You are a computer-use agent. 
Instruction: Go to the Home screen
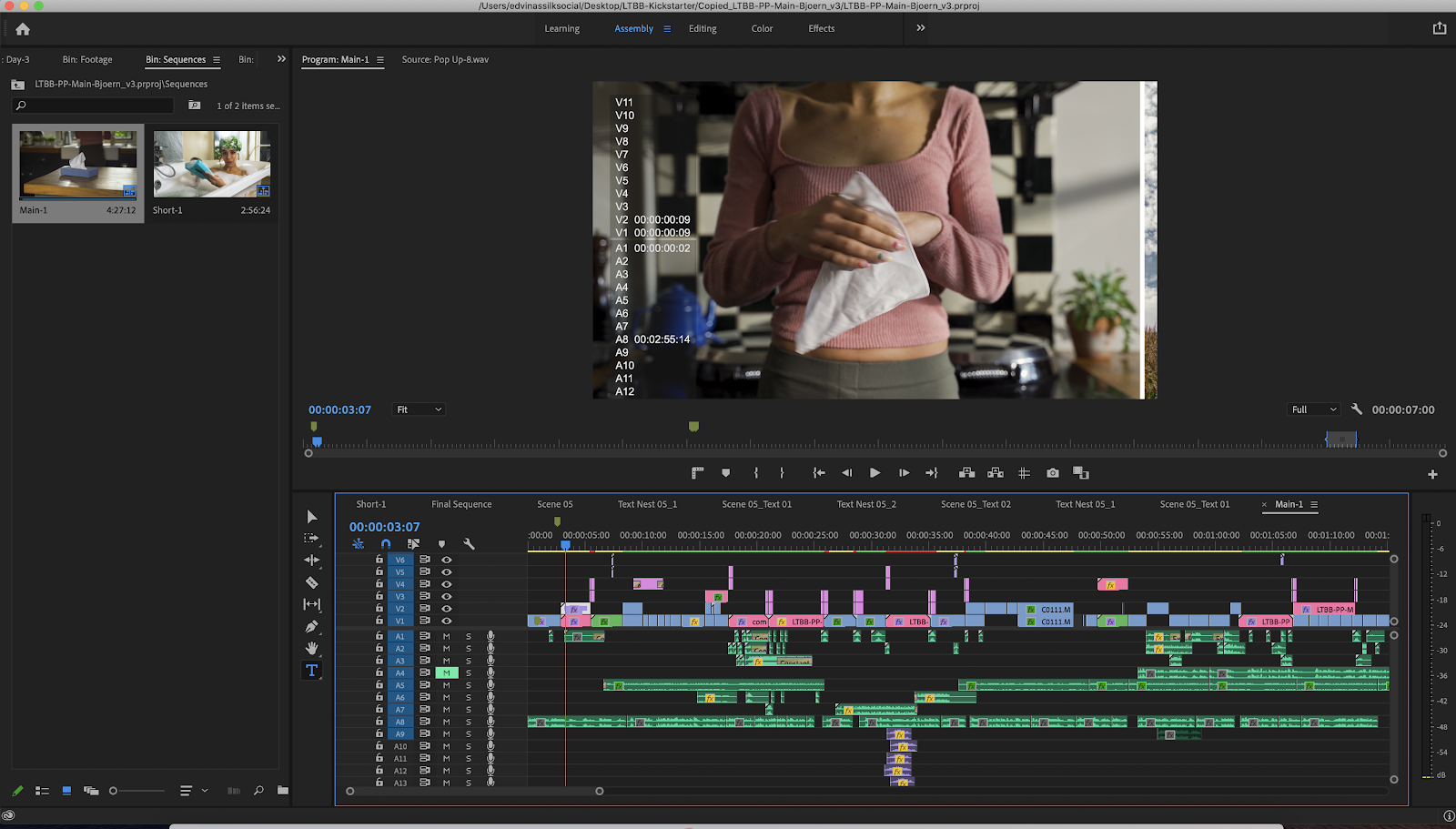coord(23,29)
